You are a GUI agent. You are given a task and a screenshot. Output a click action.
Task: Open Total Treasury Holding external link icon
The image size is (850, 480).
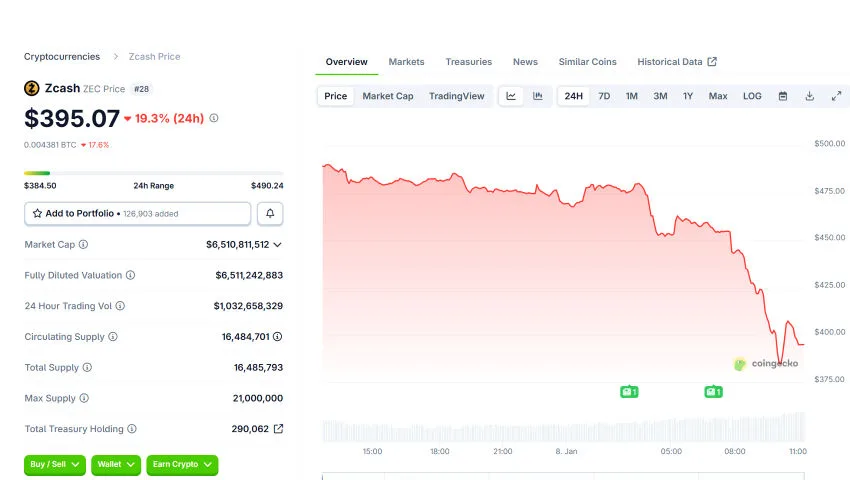tap(278, 429)
